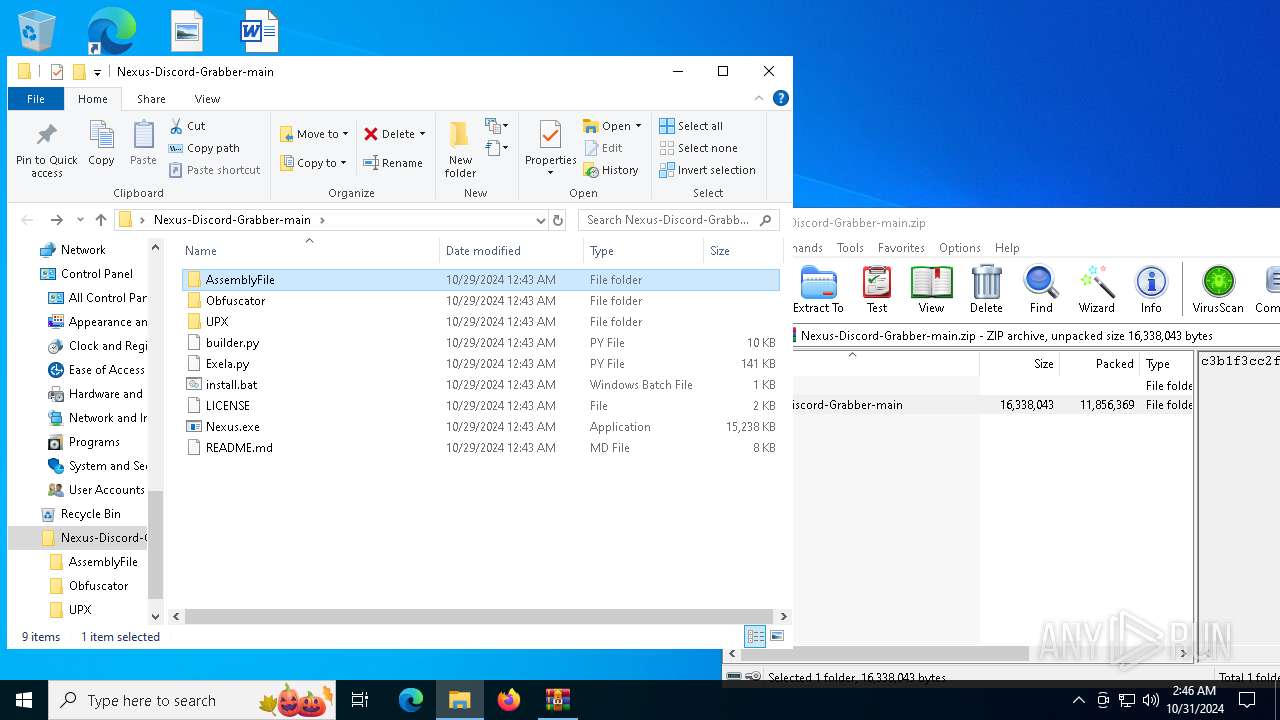This screenshot has width=1280, height=720.
Task: Click Copy path in Clipboard group
Action: click(205, 148)
